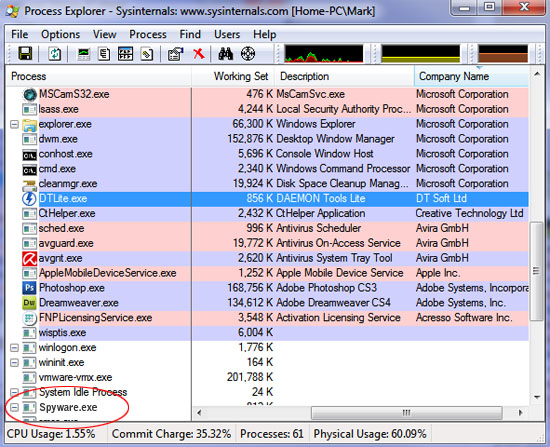Viewport: 550px width, 447px height.
Task: Open the View menu
Action: pos(104,34)
